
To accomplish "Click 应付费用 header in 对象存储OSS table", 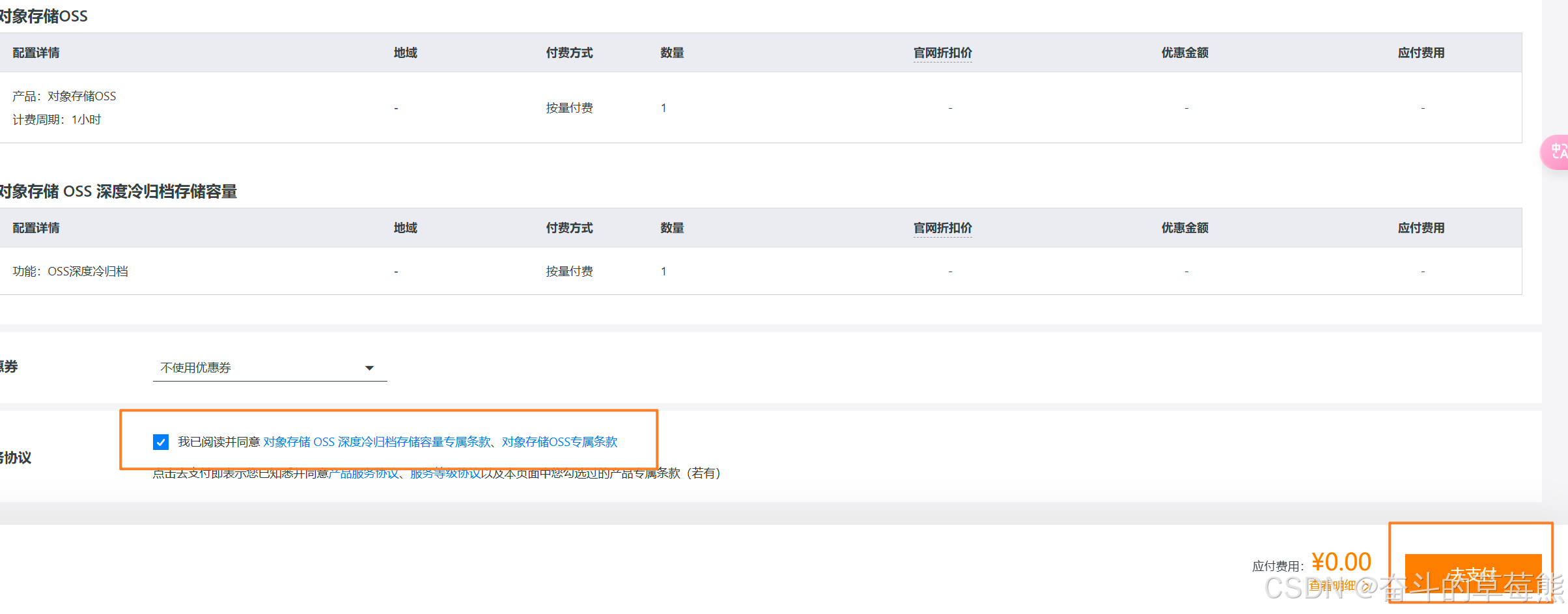I will coord(1421,53).
